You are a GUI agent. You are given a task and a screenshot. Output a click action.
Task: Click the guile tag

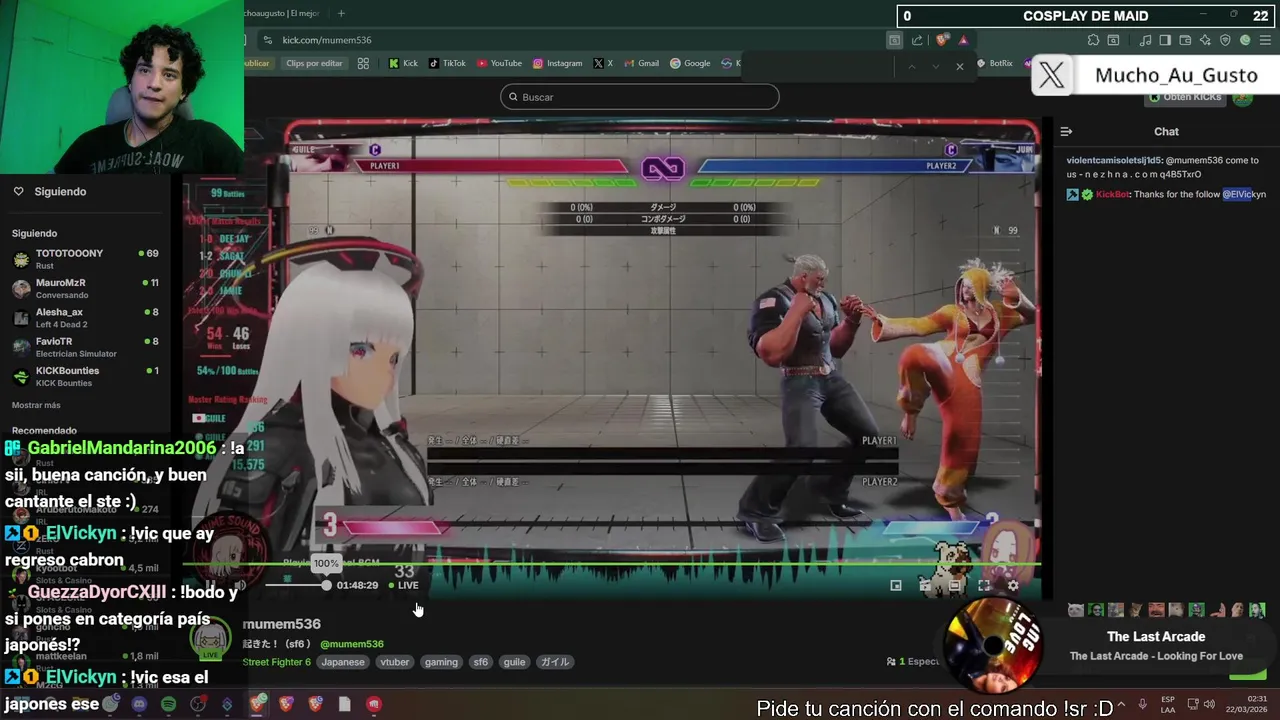coord(514,662)
